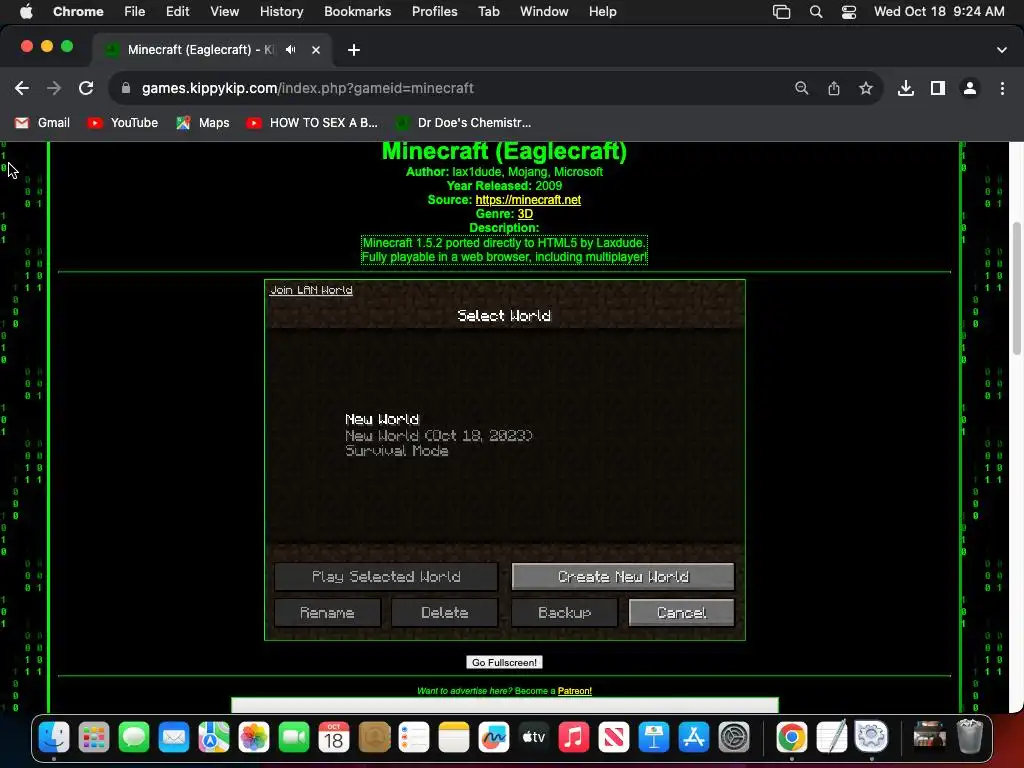This screenshot has height=768, width=1024.
Task: Open FaceTime from the Dock
Action: pos(294,737)
